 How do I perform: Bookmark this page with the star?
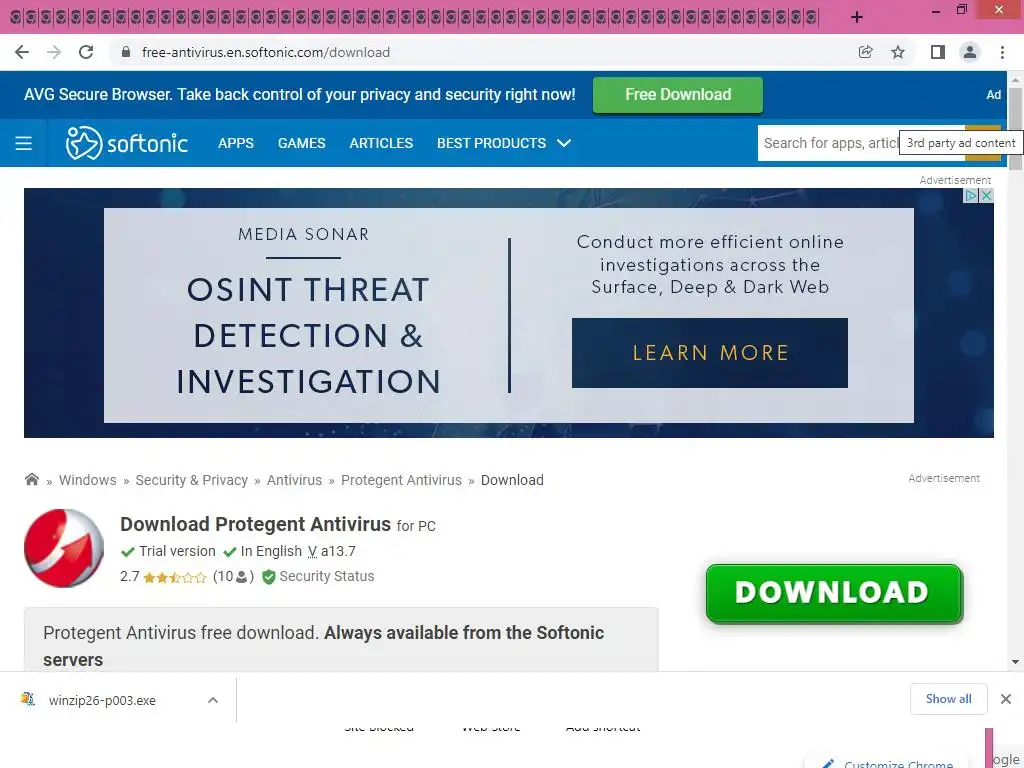[898, 52]
